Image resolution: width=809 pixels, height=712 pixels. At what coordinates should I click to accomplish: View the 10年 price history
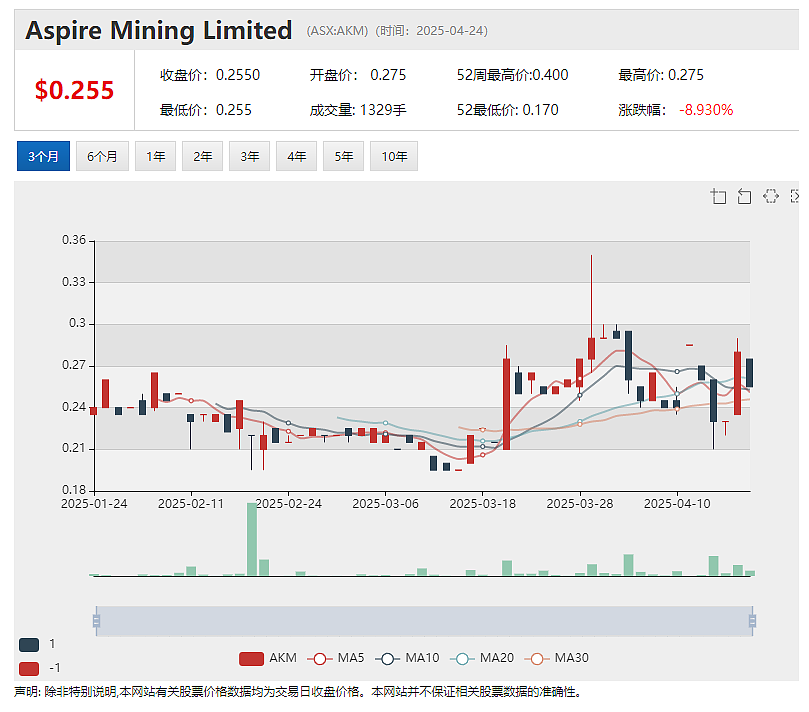pos(394,156)
